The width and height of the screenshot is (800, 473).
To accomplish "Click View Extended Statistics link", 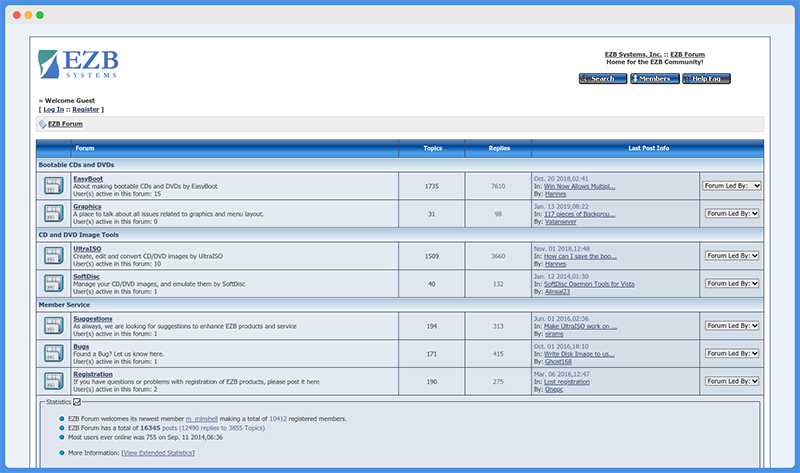I will point(158,453).
